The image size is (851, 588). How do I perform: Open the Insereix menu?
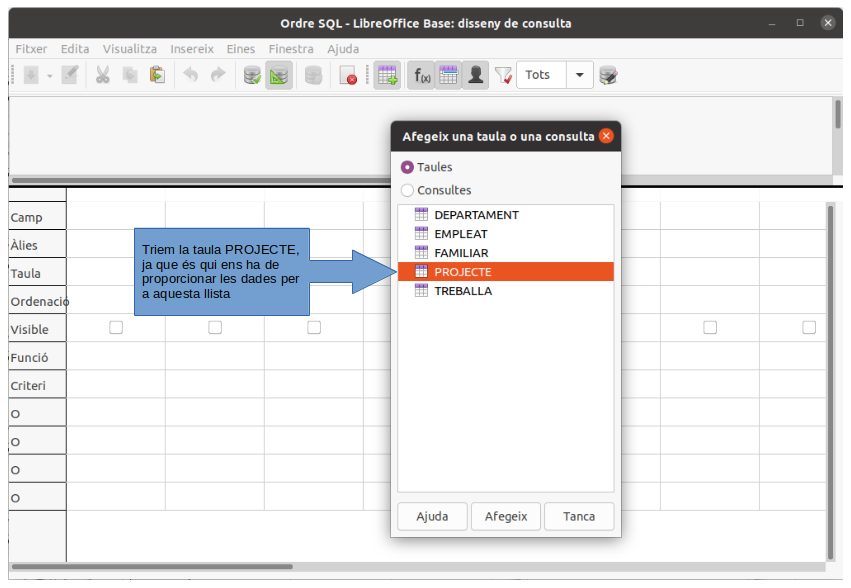pos(192,49)
